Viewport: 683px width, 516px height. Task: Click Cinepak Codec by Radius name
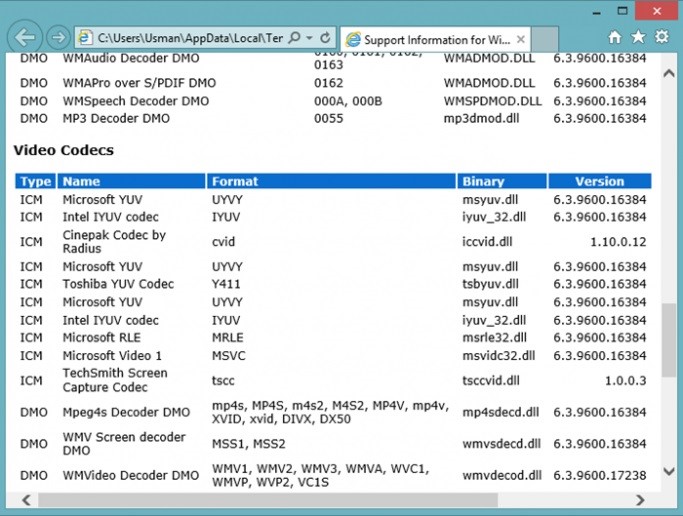pos(114,242)
